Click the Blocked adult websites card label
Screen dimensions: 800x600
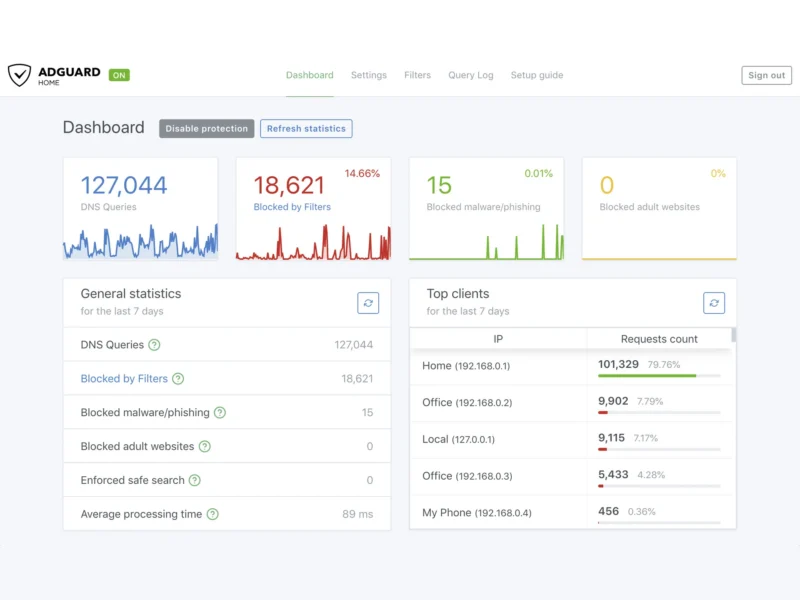(x=649, y=207)
